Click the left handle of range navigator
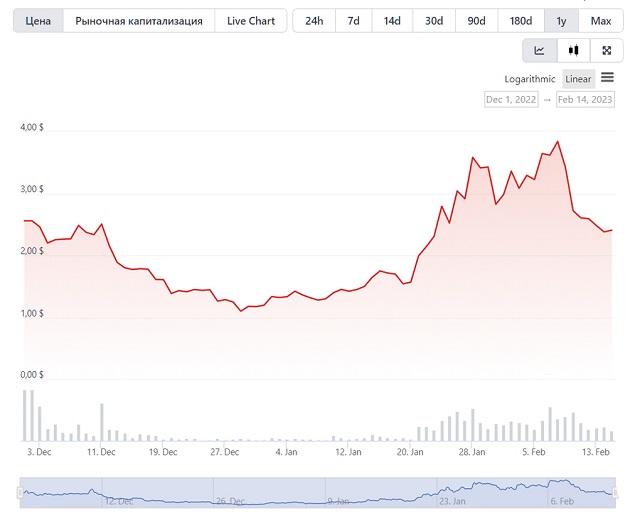This screenshot has width=635, height=515. tap(20, 492)
